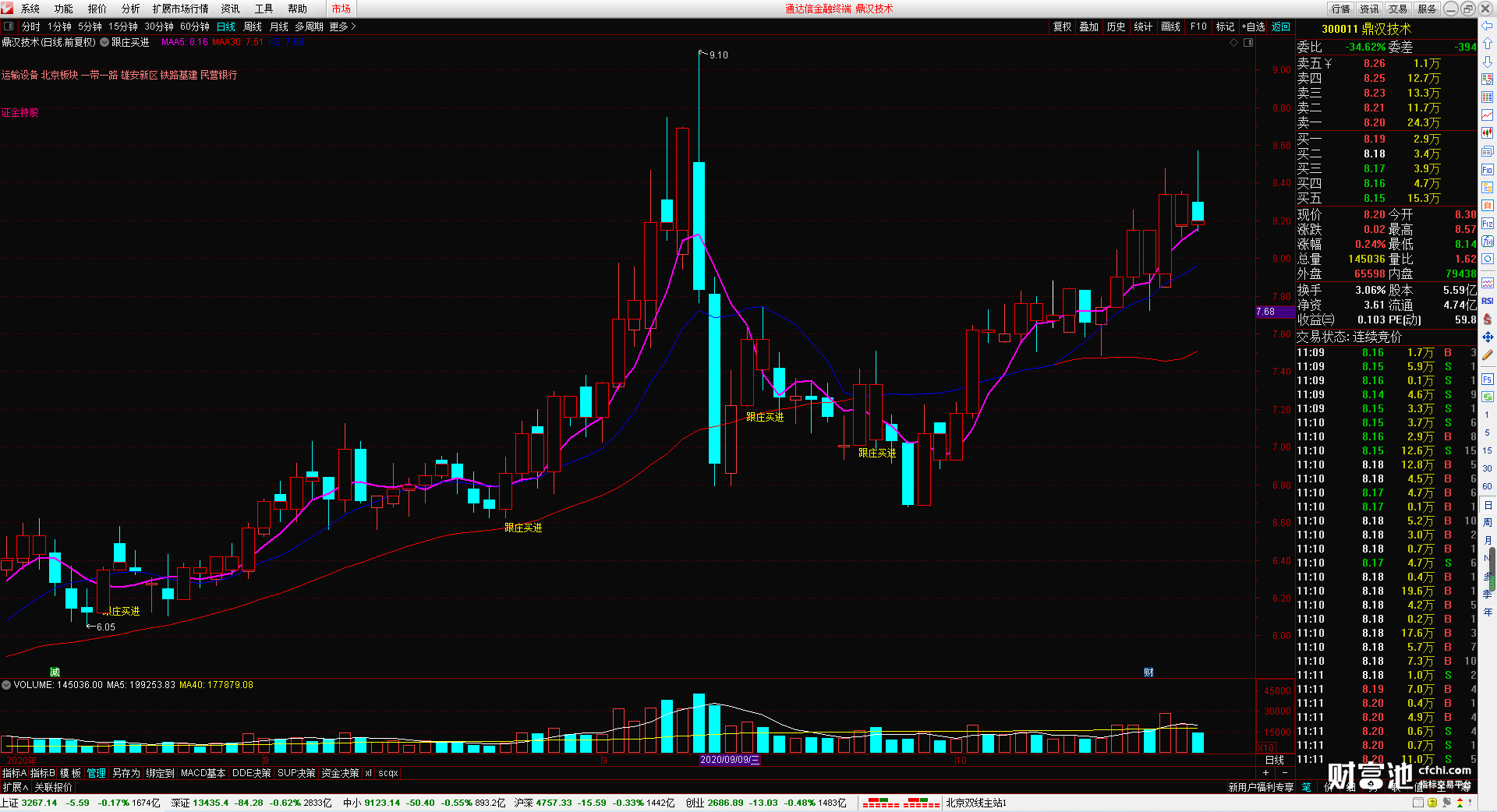Image resolution: width=1497 pixels, height=812 pixels.
Task: Select the candlestick chart icon in sidebar
Action: click(1487, 133)
